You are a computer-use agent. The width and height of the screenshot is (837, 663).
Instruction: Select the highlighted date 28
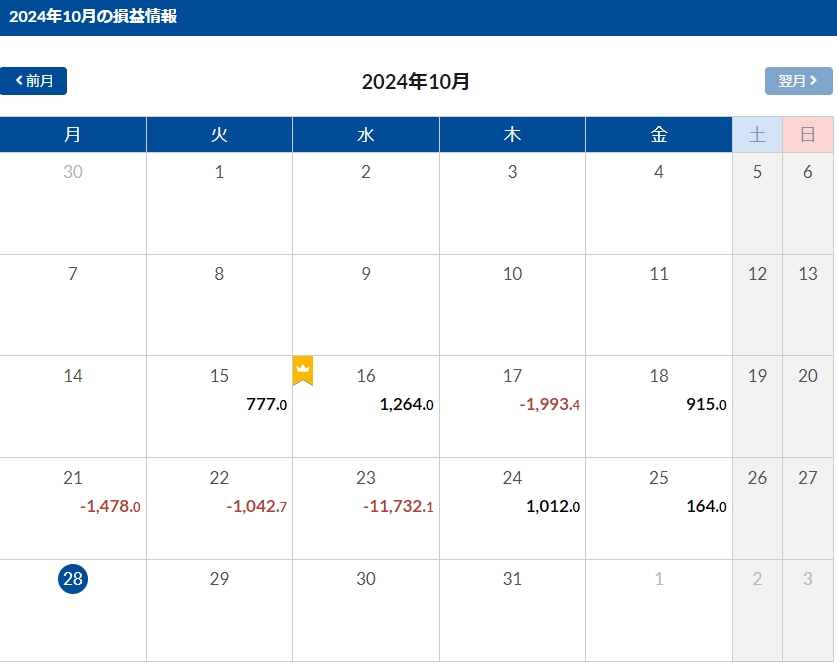[73, 579]
